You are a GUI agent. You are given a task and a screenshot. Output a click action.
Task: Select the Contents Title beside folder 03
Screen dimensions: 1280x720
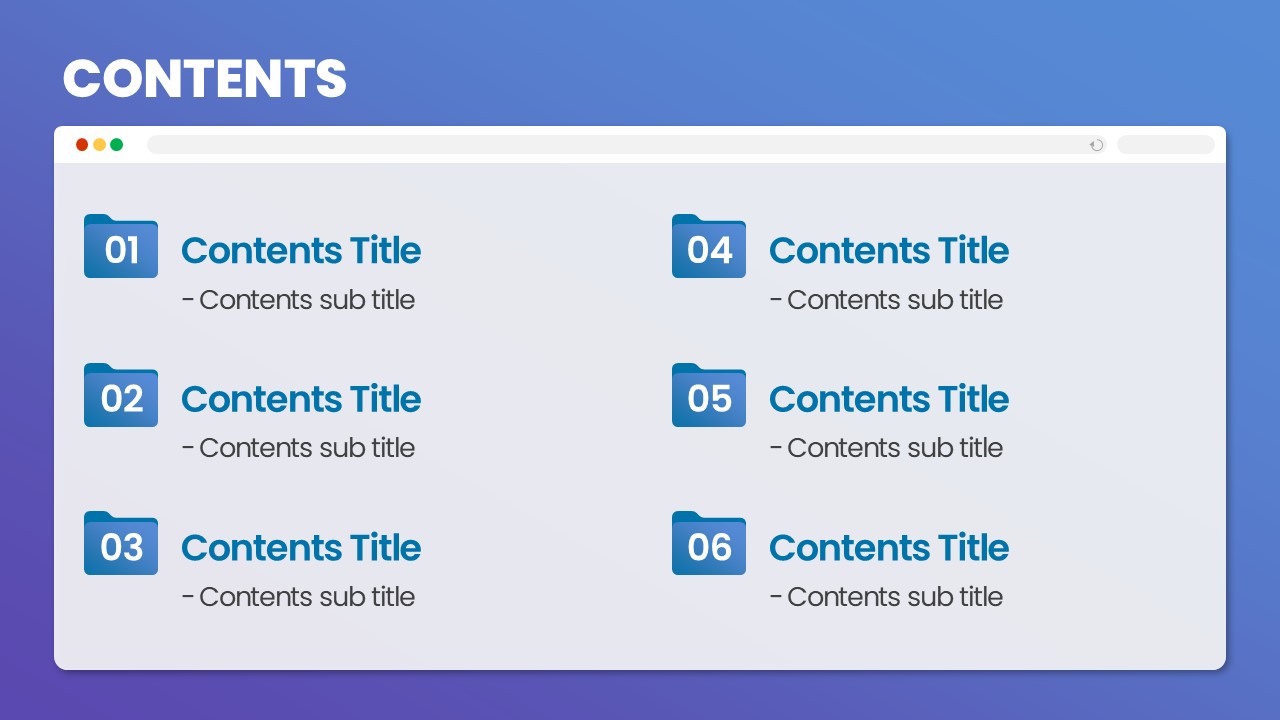(301, 548)
